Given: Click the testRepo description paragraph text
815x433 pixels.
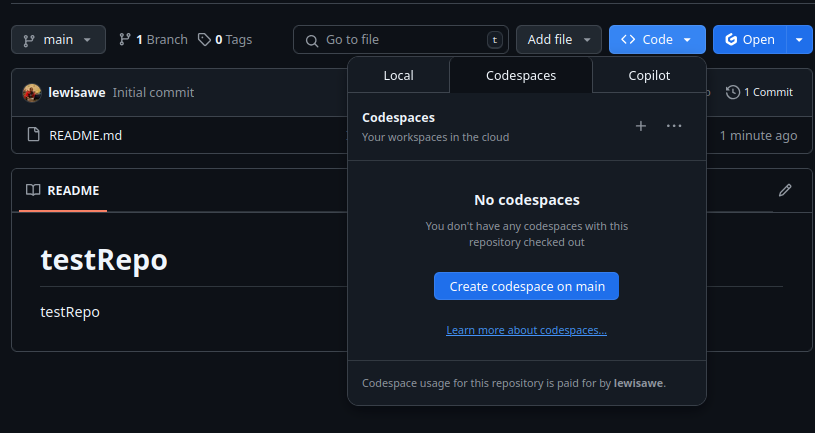Looking at the screenshot, I should click(70, 312).
